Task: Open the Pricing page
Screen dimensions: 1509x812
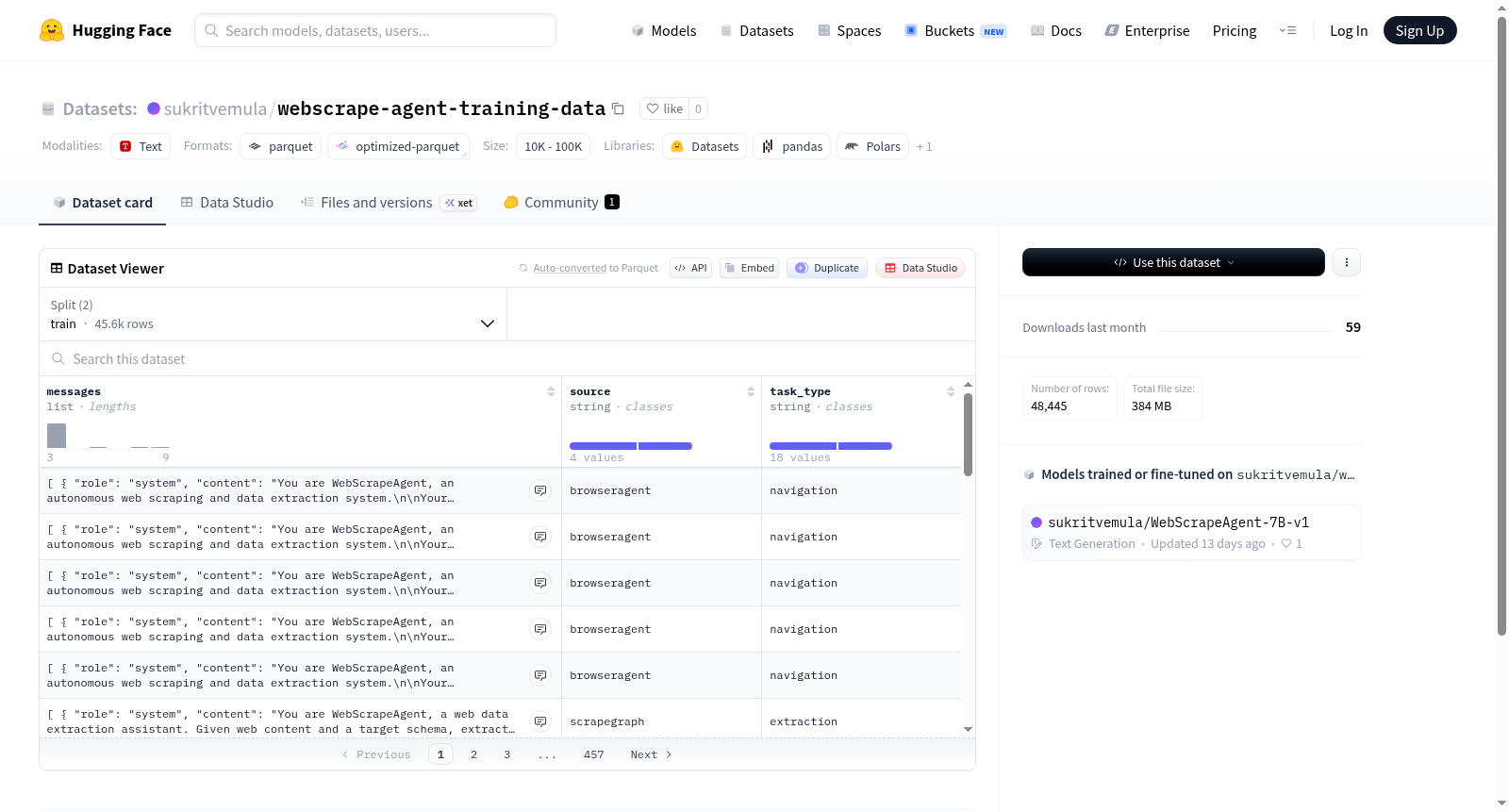Action: [1235, 30]
